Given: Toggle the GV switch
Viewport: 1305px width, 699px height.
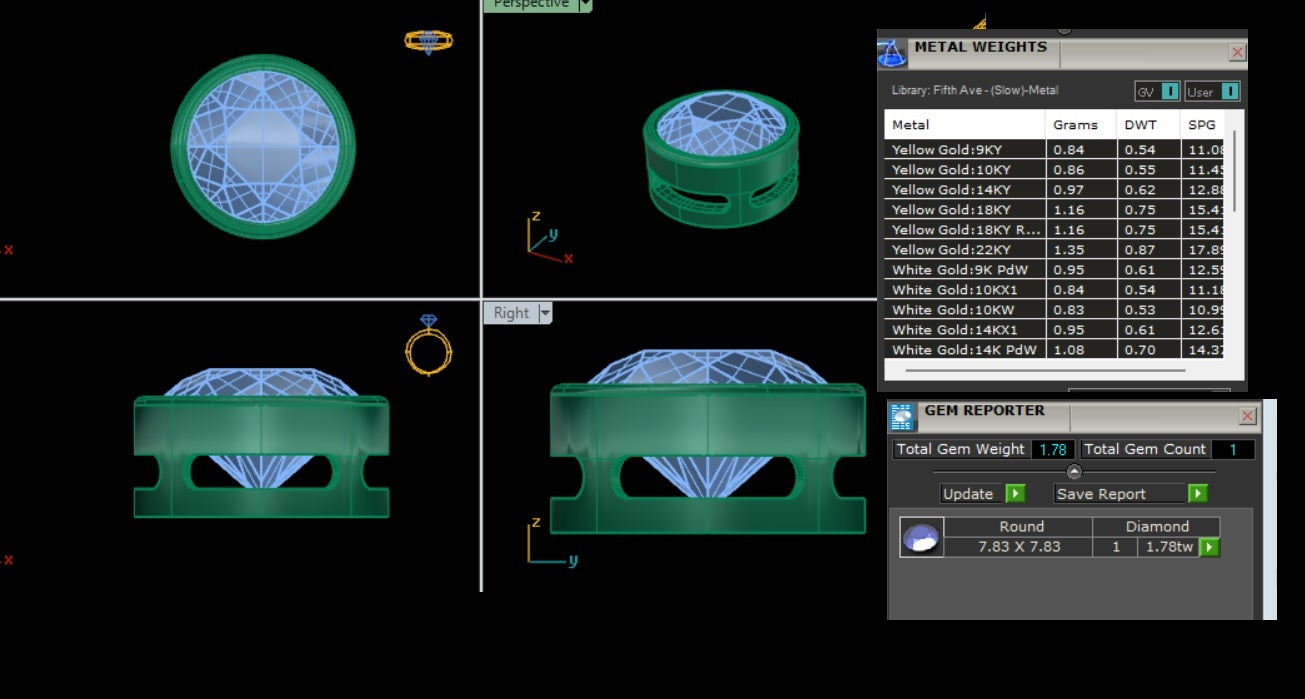Looking at the screenshot, I should [x=1169, y=92].
